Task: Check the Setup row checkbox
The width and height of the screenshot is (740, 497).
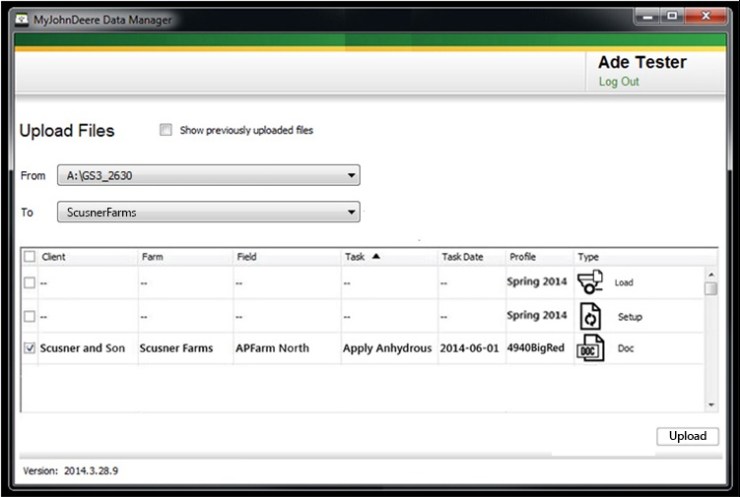Action: pos(29,316)
